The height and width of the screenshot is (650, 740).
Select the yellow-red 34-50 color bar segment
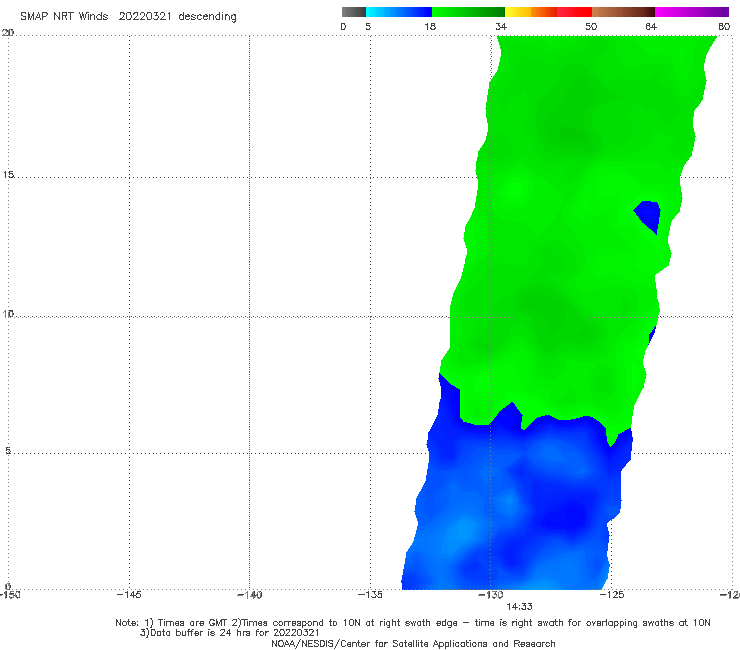pyautogui.click(x=548, y=12)
